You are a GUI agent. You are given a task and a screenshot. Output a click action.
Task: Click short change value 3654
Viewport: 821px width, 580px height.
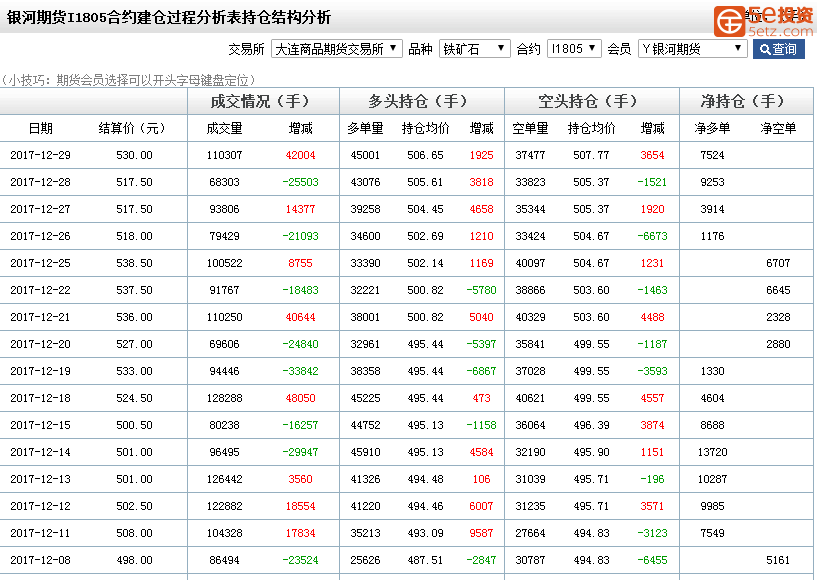652,155
